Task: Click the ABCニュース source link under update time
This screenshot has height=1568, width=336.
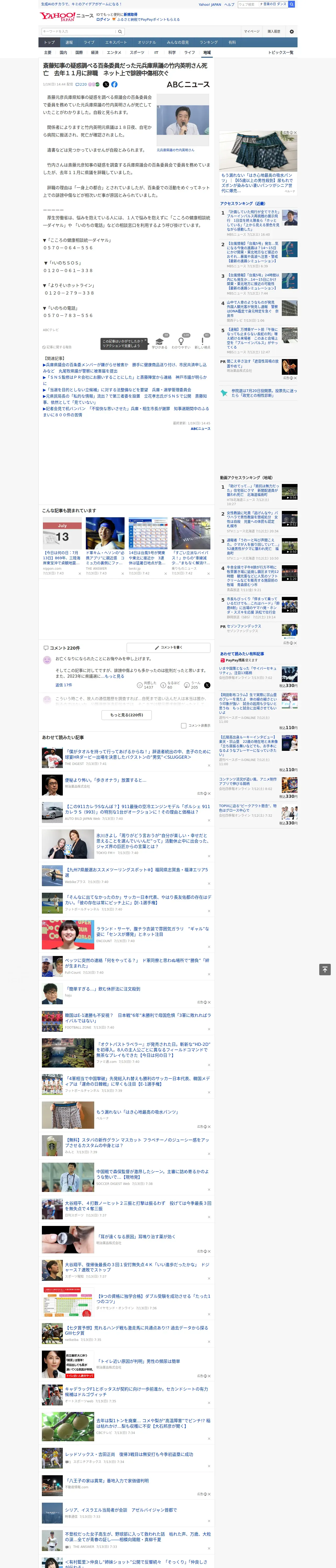Action: 201,429
